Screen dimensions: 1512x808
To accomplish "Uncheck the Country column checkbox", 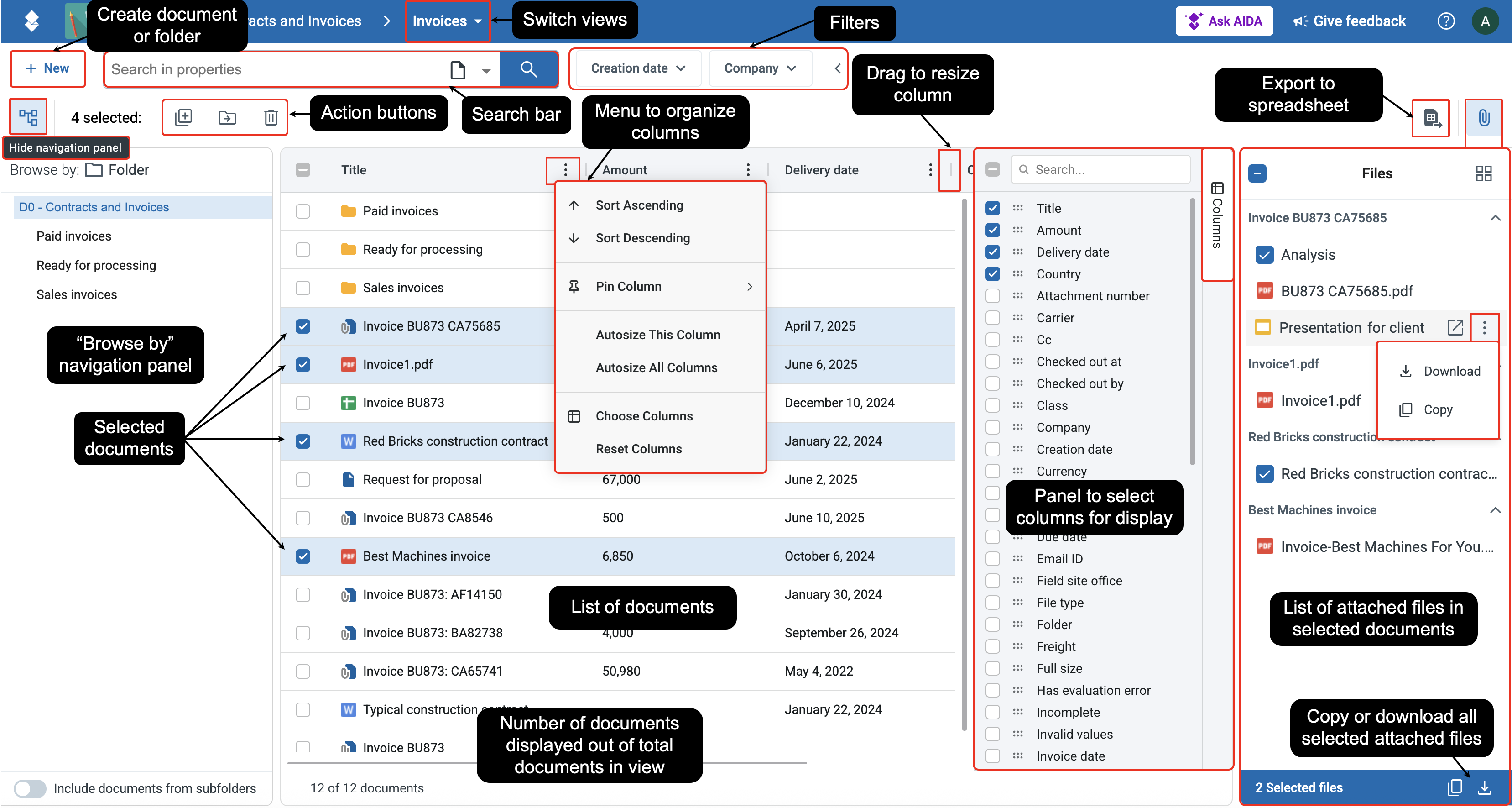I will click(992, 273).
